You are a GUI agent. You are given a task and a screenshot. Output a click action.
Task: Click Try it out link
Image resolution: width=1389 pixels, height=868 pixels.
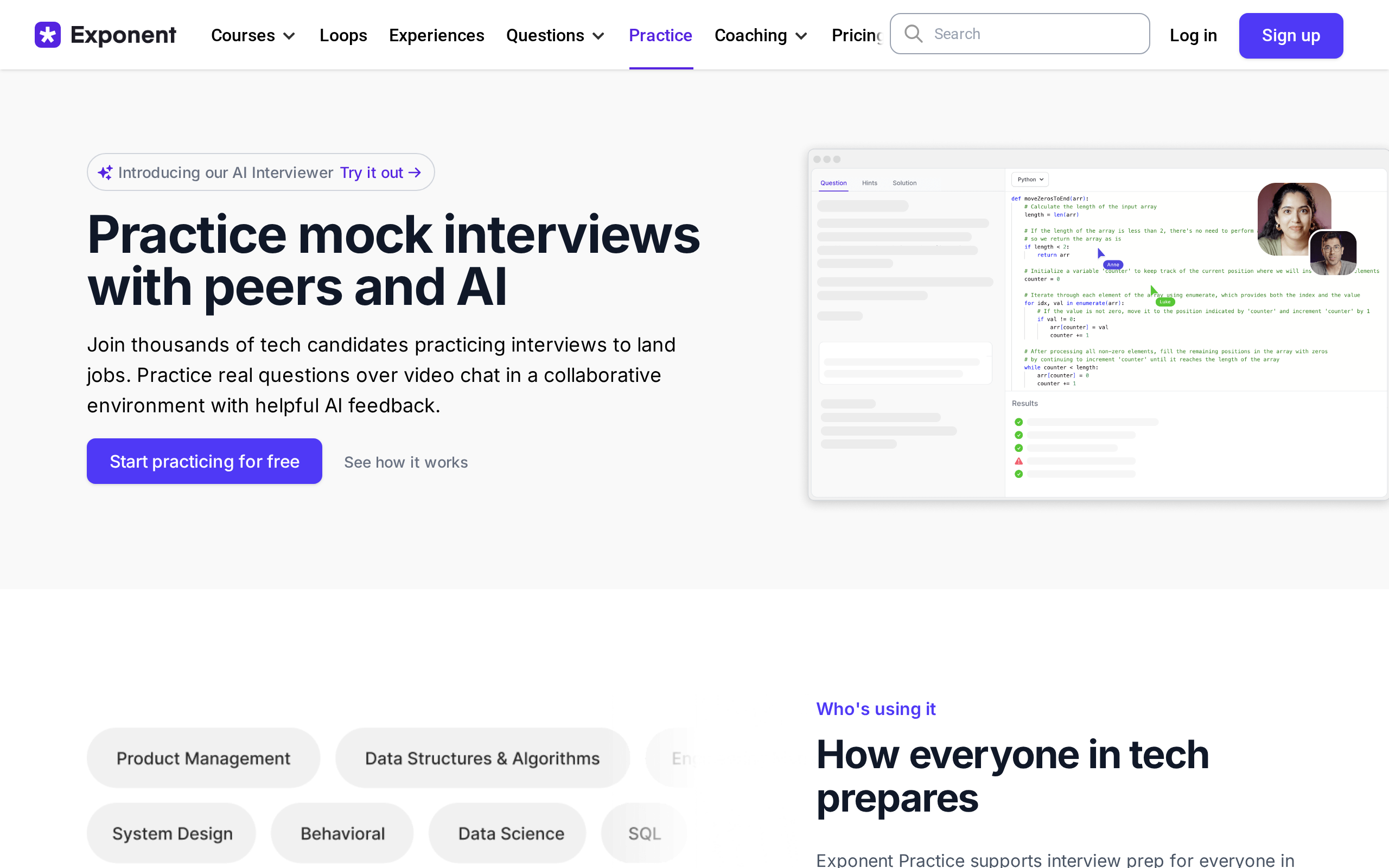371,172
